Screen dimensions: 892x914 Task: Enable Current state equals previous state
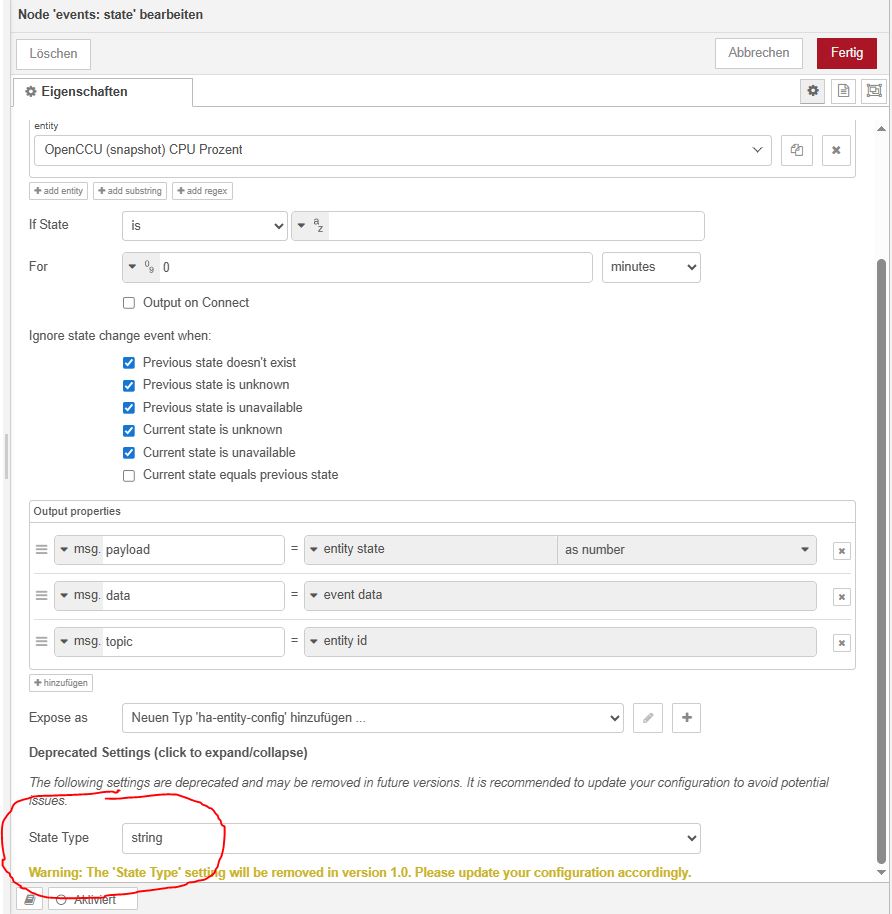tap(129, 476)
